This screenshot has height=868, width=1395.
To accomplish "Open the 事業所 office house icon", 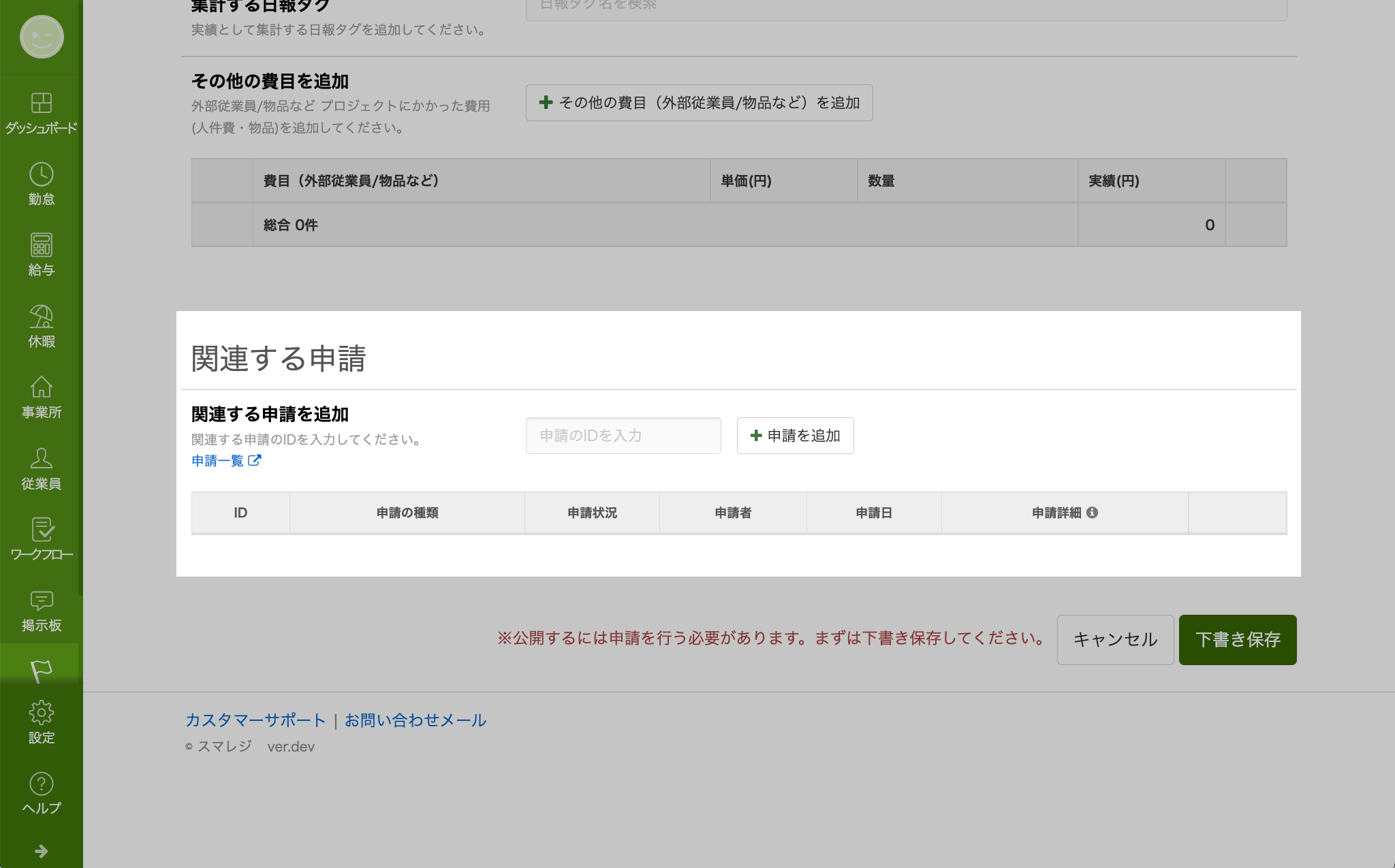I will point(41,388).
